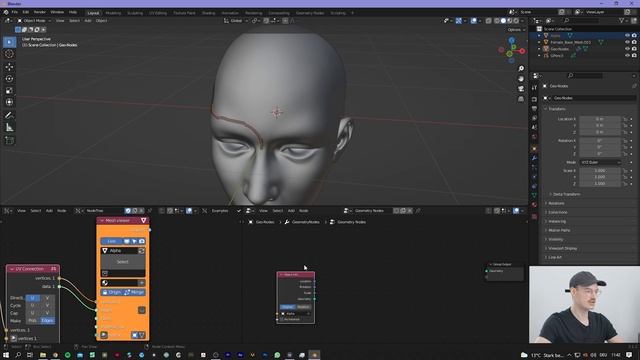
Task: Select the Rotate tool in viewport toolbar
Action: pyautogui.click(x=9, y=78)
